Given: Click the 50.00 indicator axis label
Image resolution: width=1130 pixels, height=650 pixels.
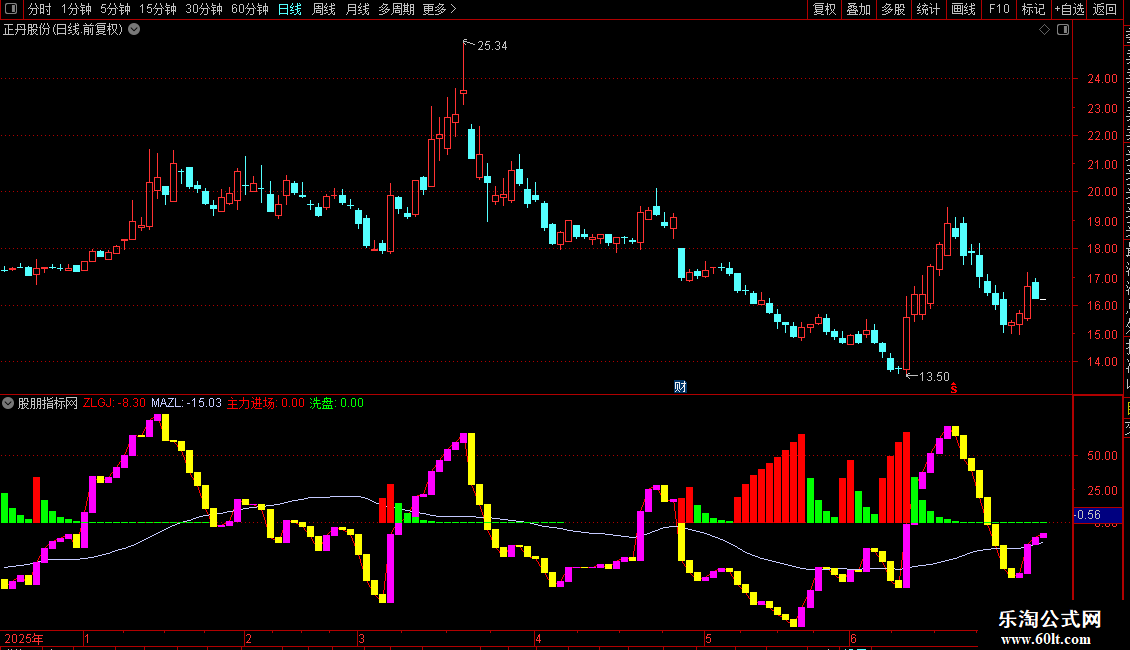Looking at the screenshot, I should click(1103, 456).
